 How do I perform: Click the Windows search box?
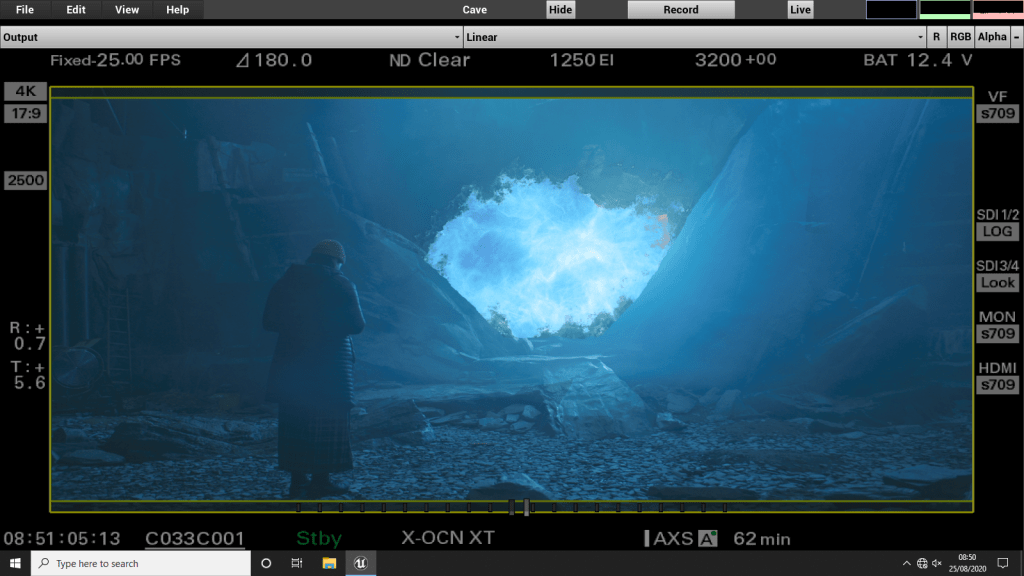click(140, 563)
